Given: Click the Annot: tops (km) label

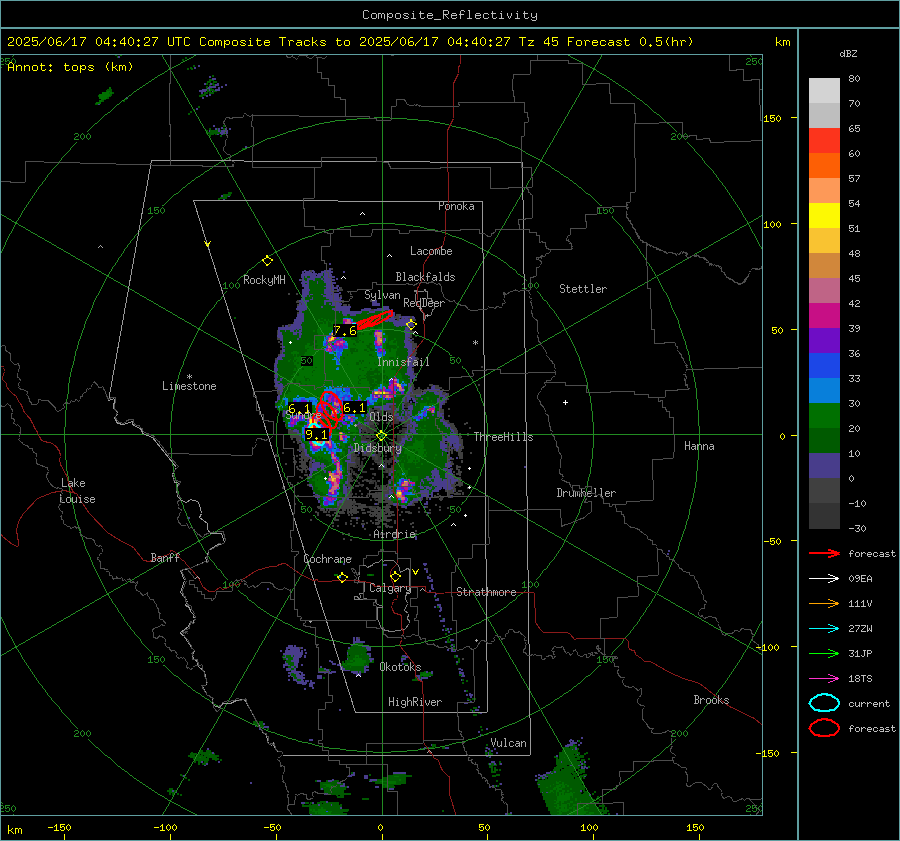Looking at the screenshot, I should click(x=70, y=67).
